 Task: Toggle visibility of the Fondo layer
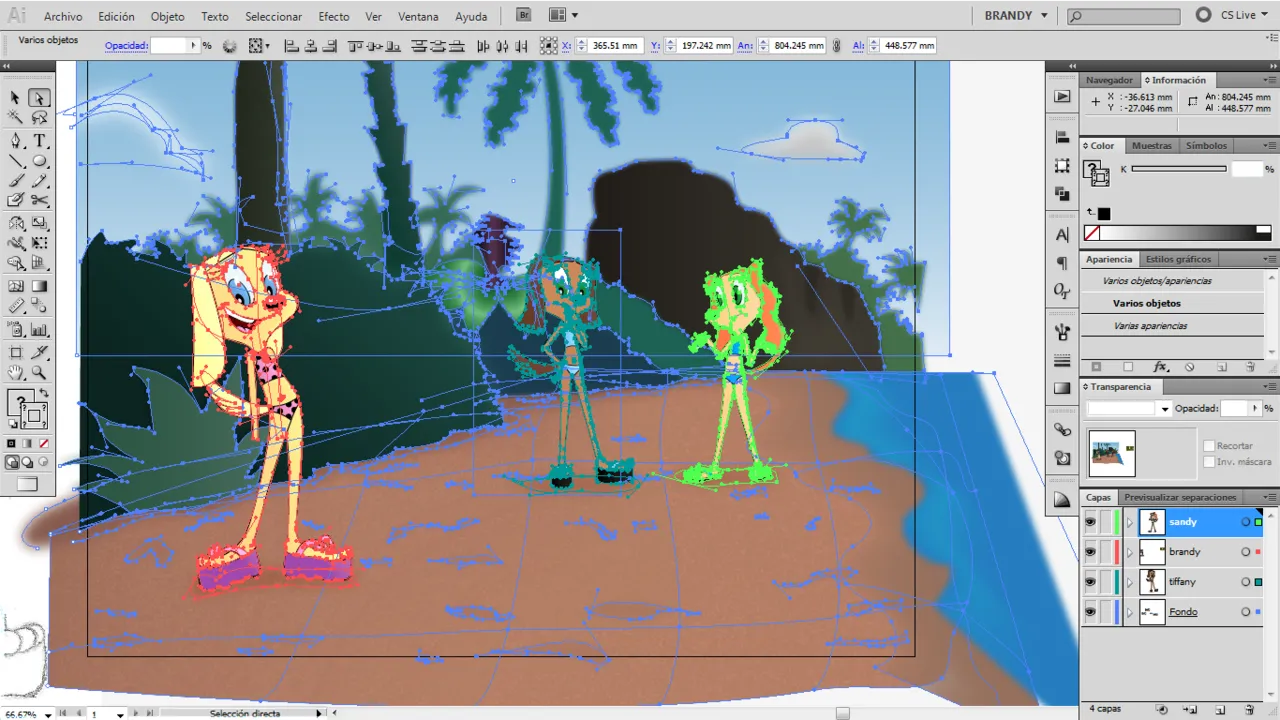point(1090,612)
